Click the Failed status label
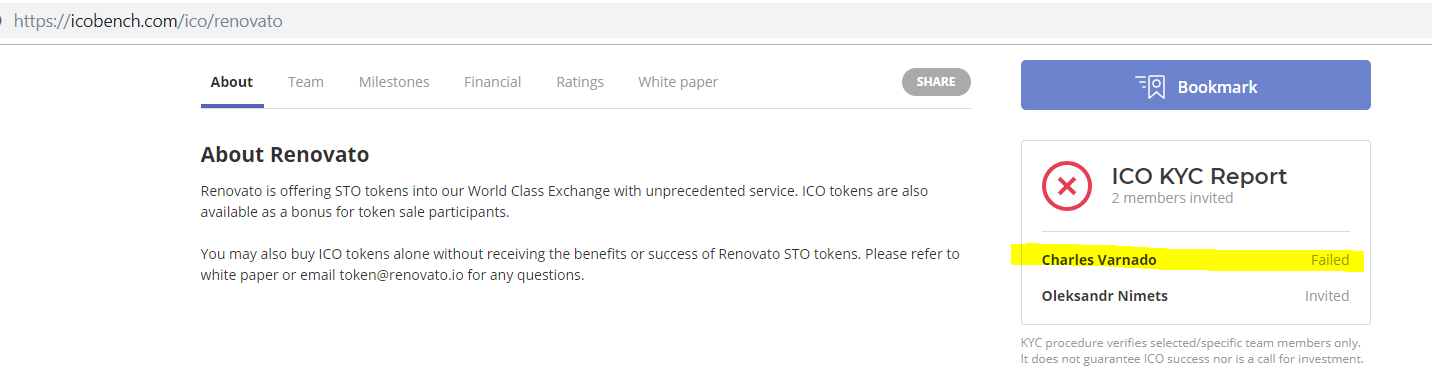1432x384 pixels. 1330,260
